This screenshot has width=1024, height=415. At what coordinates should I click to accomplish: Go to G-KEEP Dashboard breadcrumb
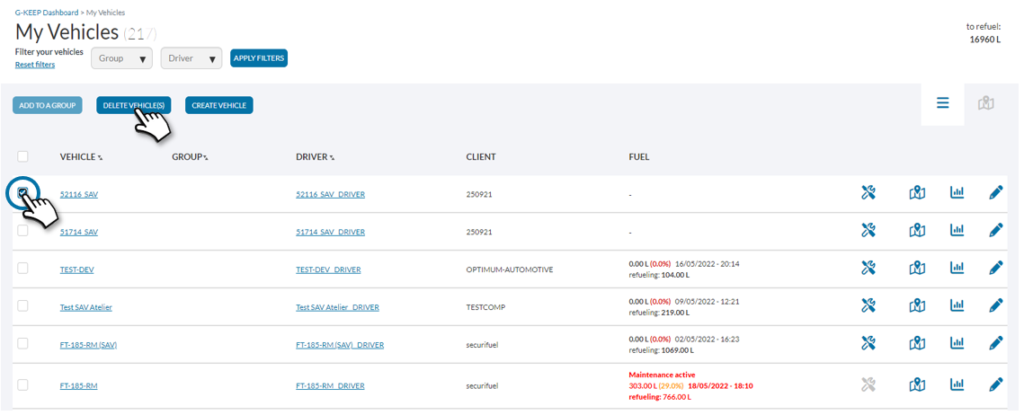click(47, 11)
